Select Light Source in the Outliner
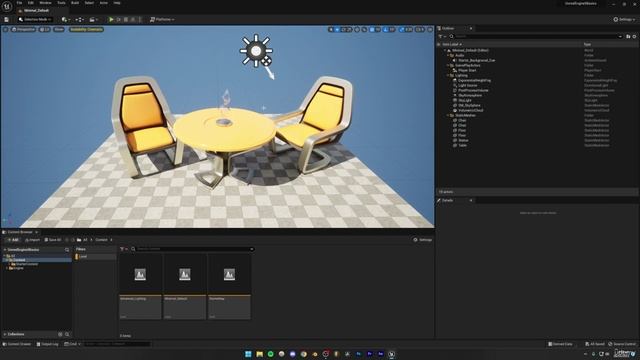 [x=467, y=85]
